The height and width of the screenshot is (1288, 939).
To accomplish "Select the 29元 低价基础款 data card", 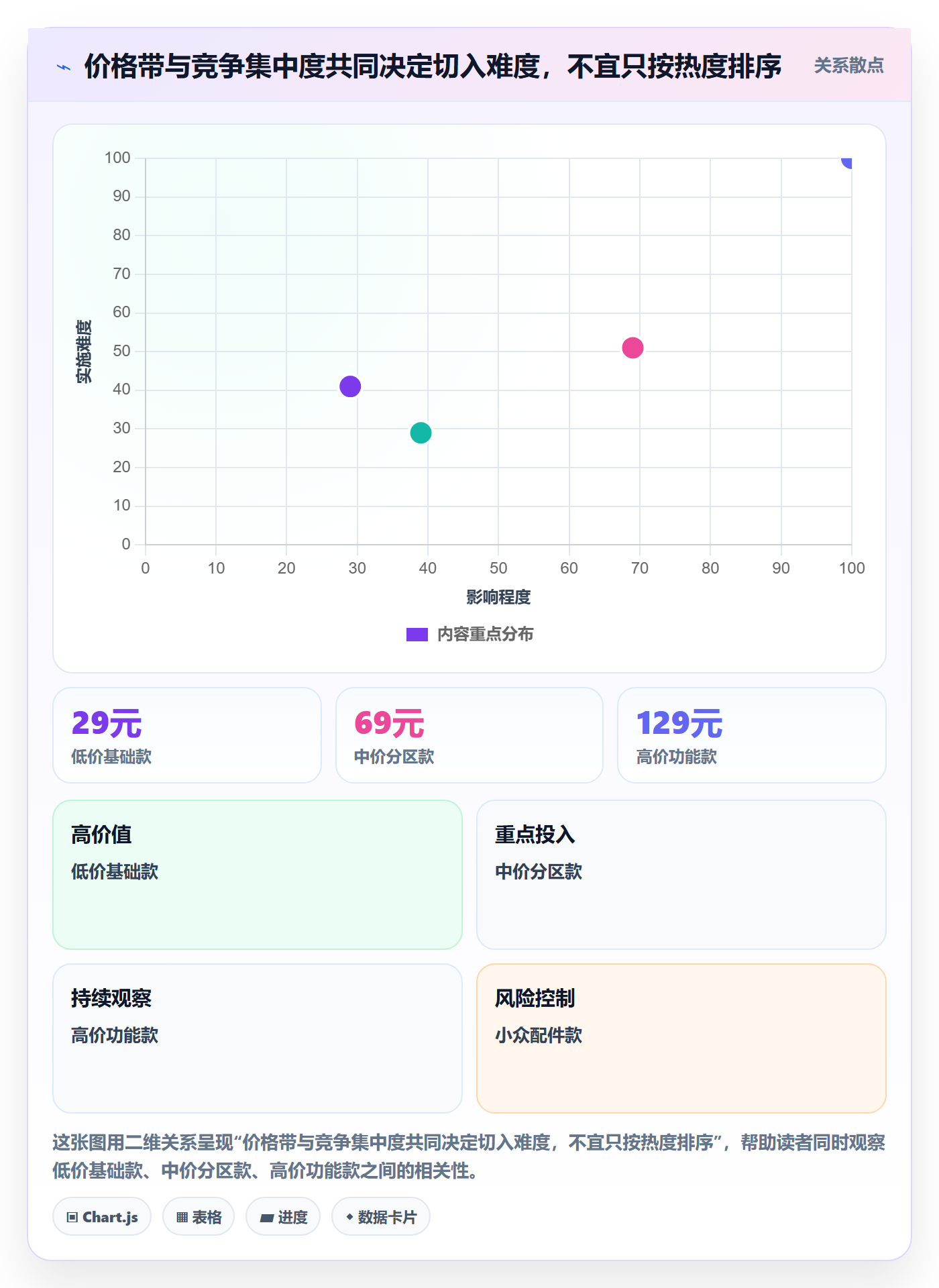I will (x=187, y=735).
